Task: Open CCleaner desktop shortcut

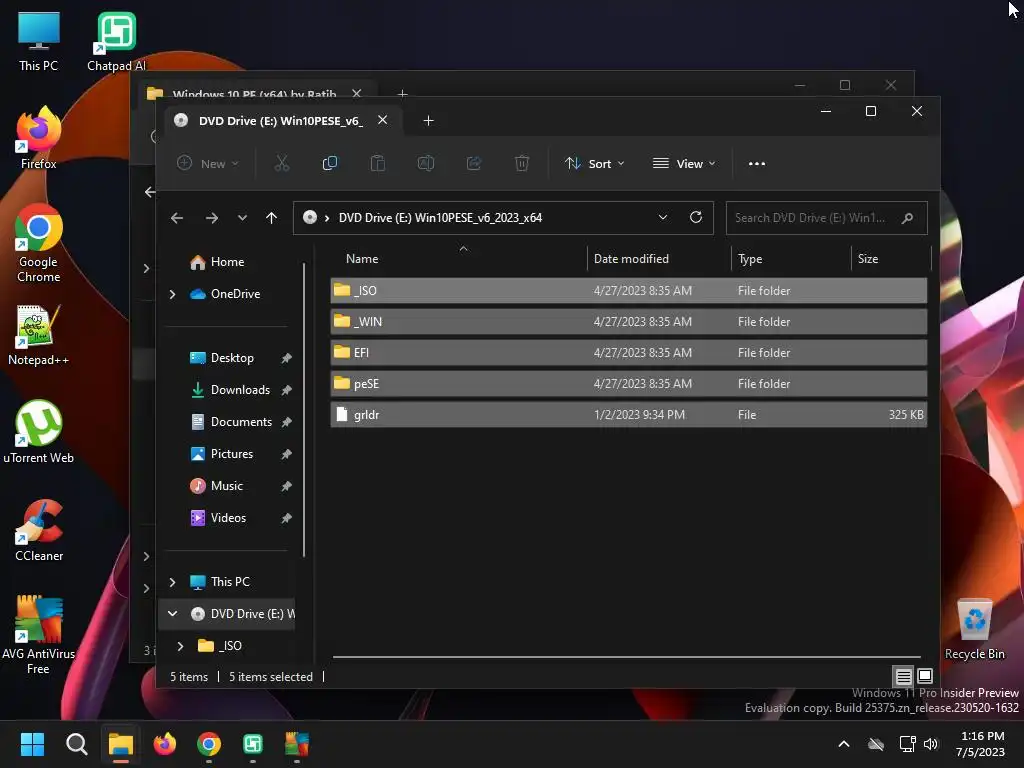Action: point(39,530)
